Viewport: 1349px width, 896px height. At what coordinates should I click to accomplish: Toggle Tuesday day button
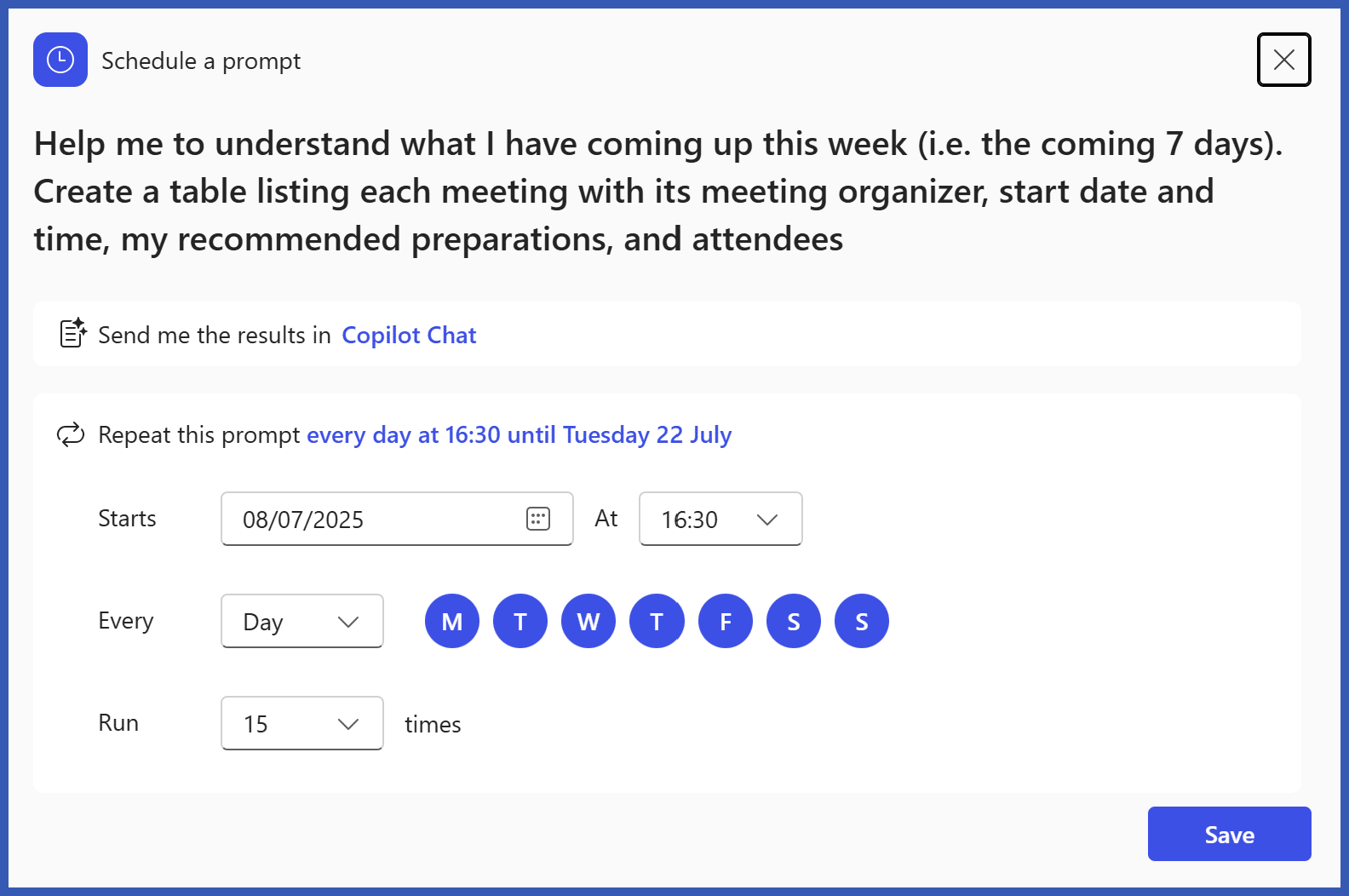520,621
